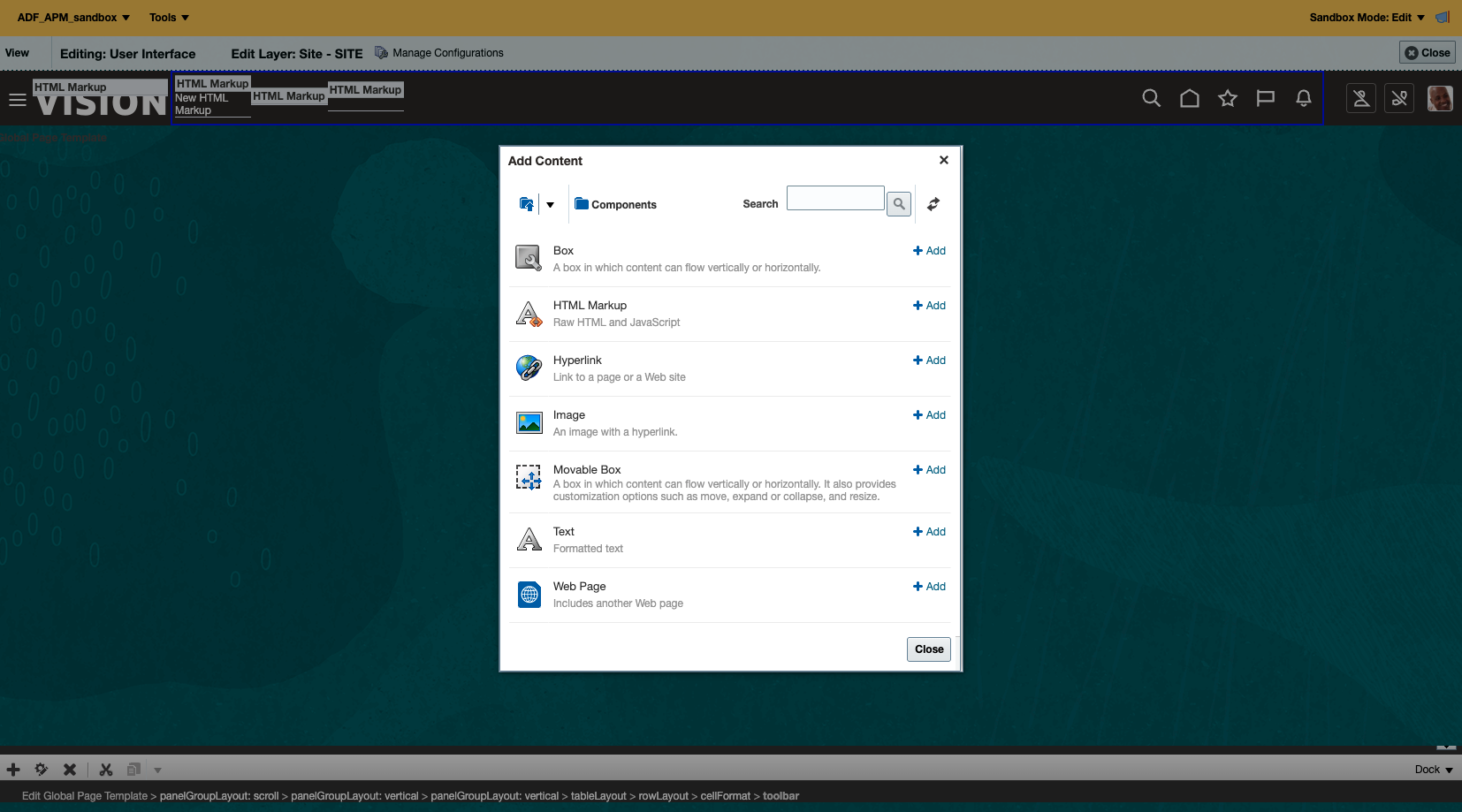Click the user avatar image
This screenshot has height=812, width=1462.
(1439, 98)
